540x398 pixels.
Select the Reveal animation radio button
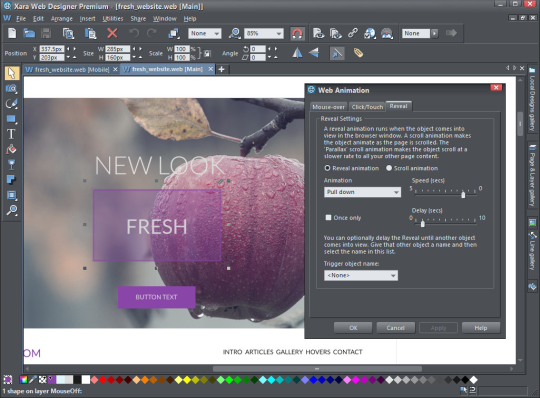[327, 168]
